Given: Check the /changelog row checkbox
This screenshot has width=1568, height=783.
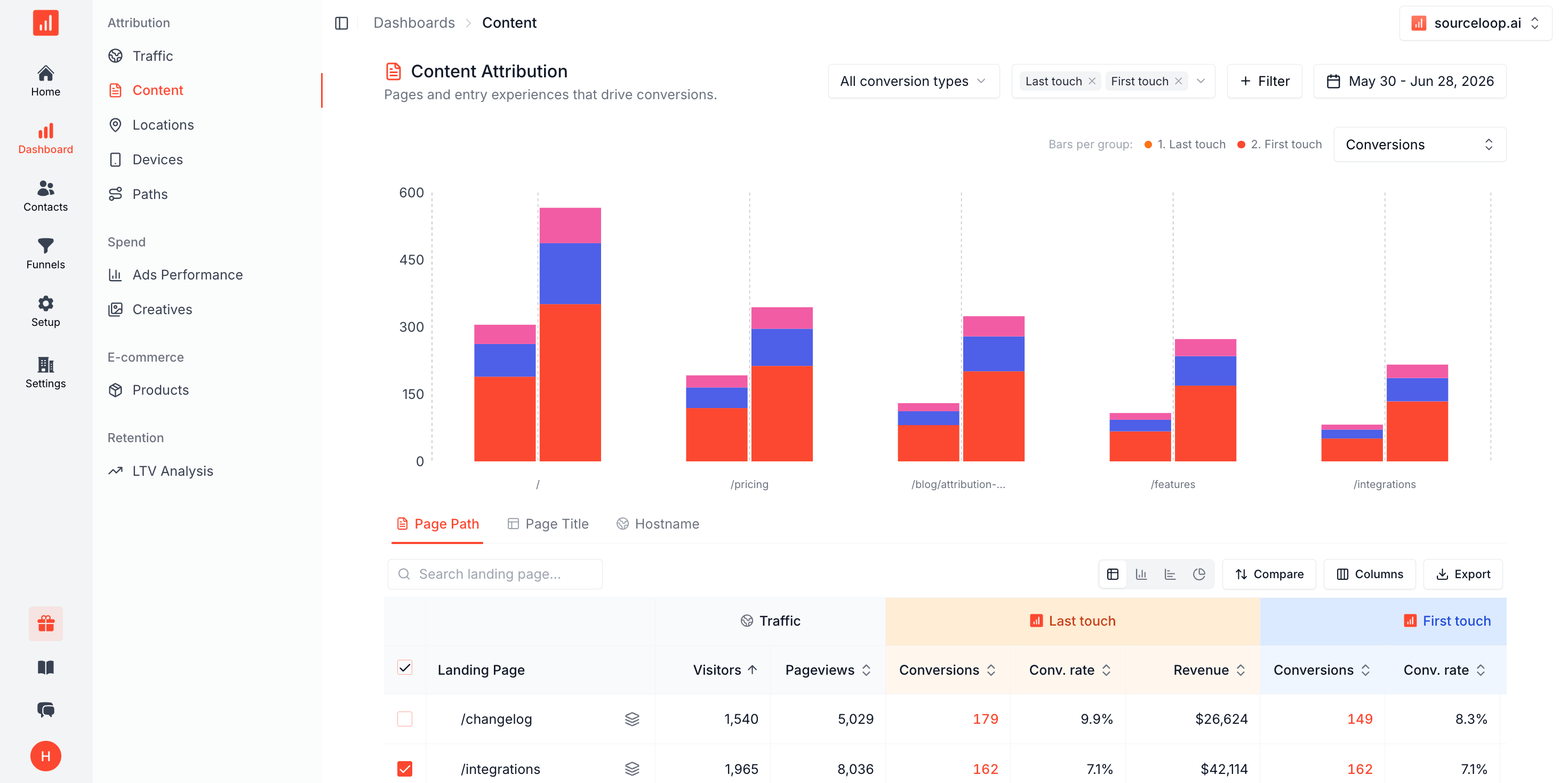Looking at the screenshot, I should (x=405, y=719).
